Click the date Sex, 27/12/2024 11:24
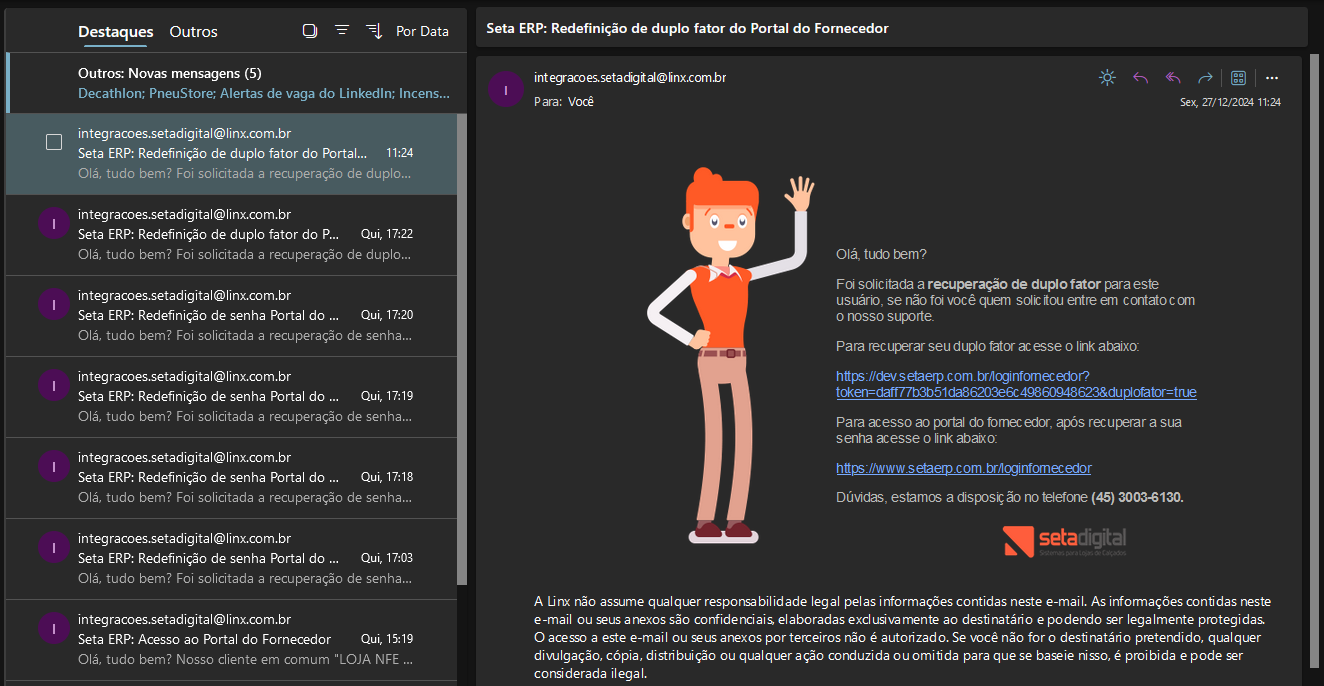 click(1230, 102)
